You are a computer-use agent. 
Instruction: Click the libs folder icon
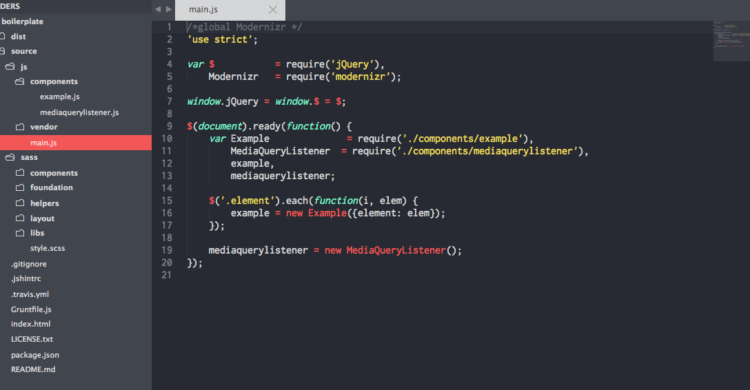pyautogui.click(x=20, y=233)
